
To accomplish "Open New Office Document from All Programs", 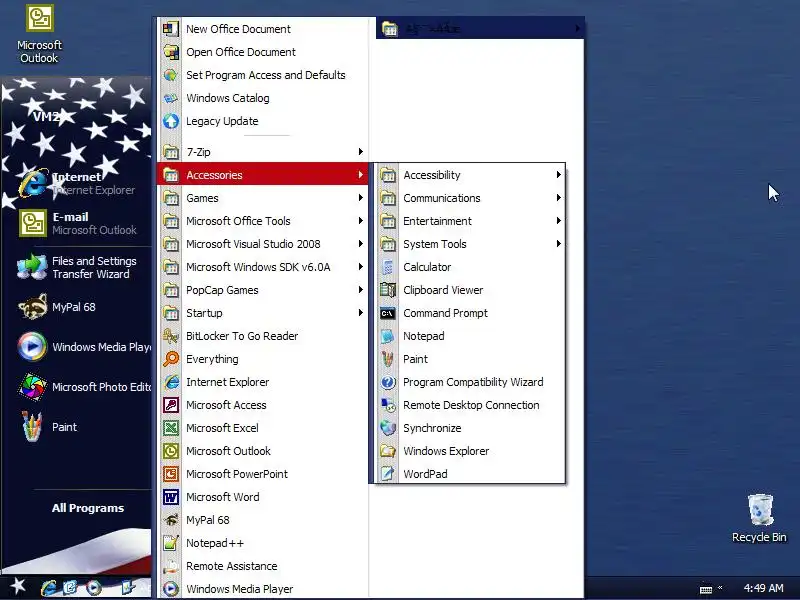I will tap(263, 29).
